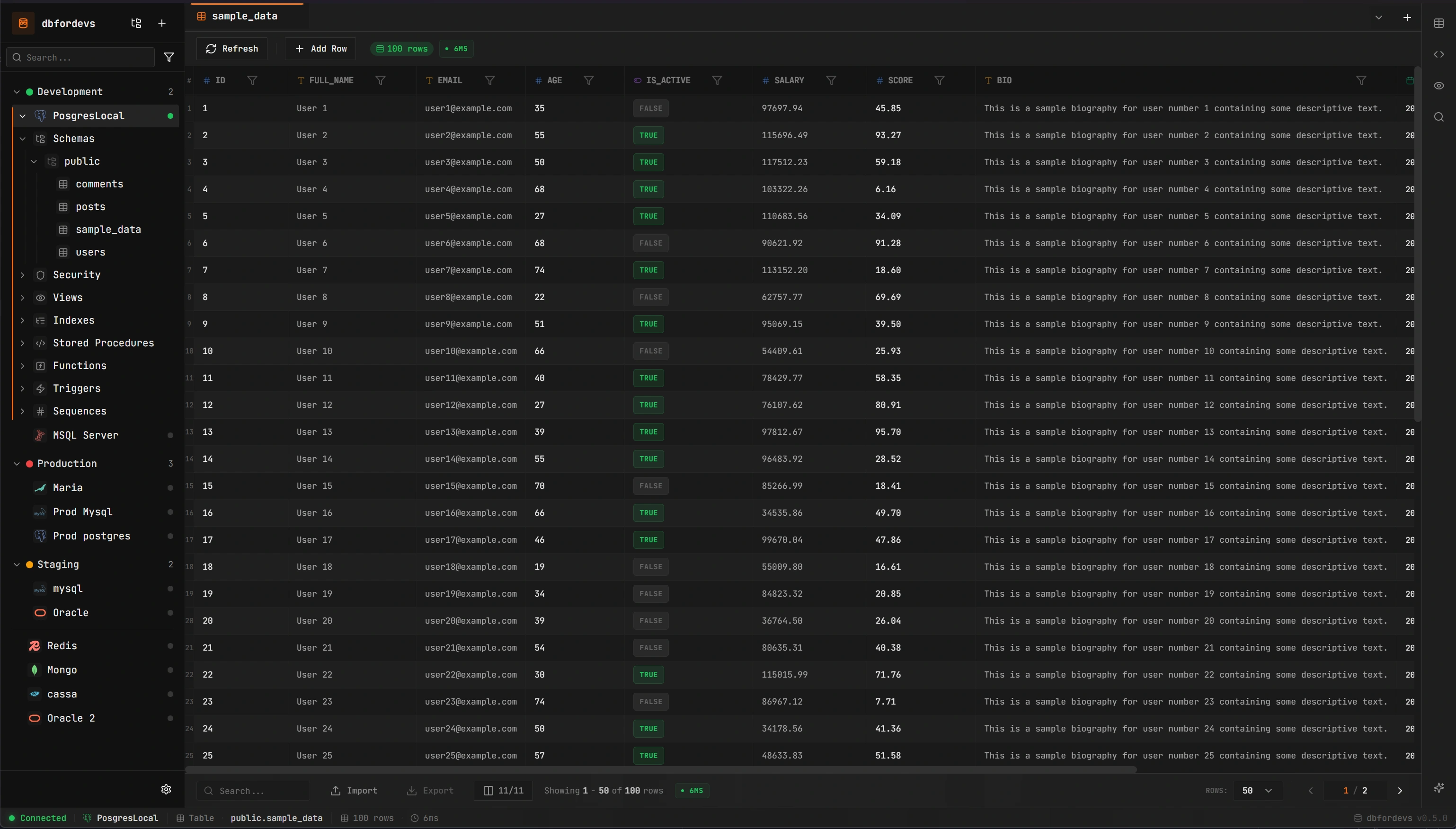Click the sidebar connection filter icon
The width and height of the screenshot is (1456, 829).
(x=169, y=58)
